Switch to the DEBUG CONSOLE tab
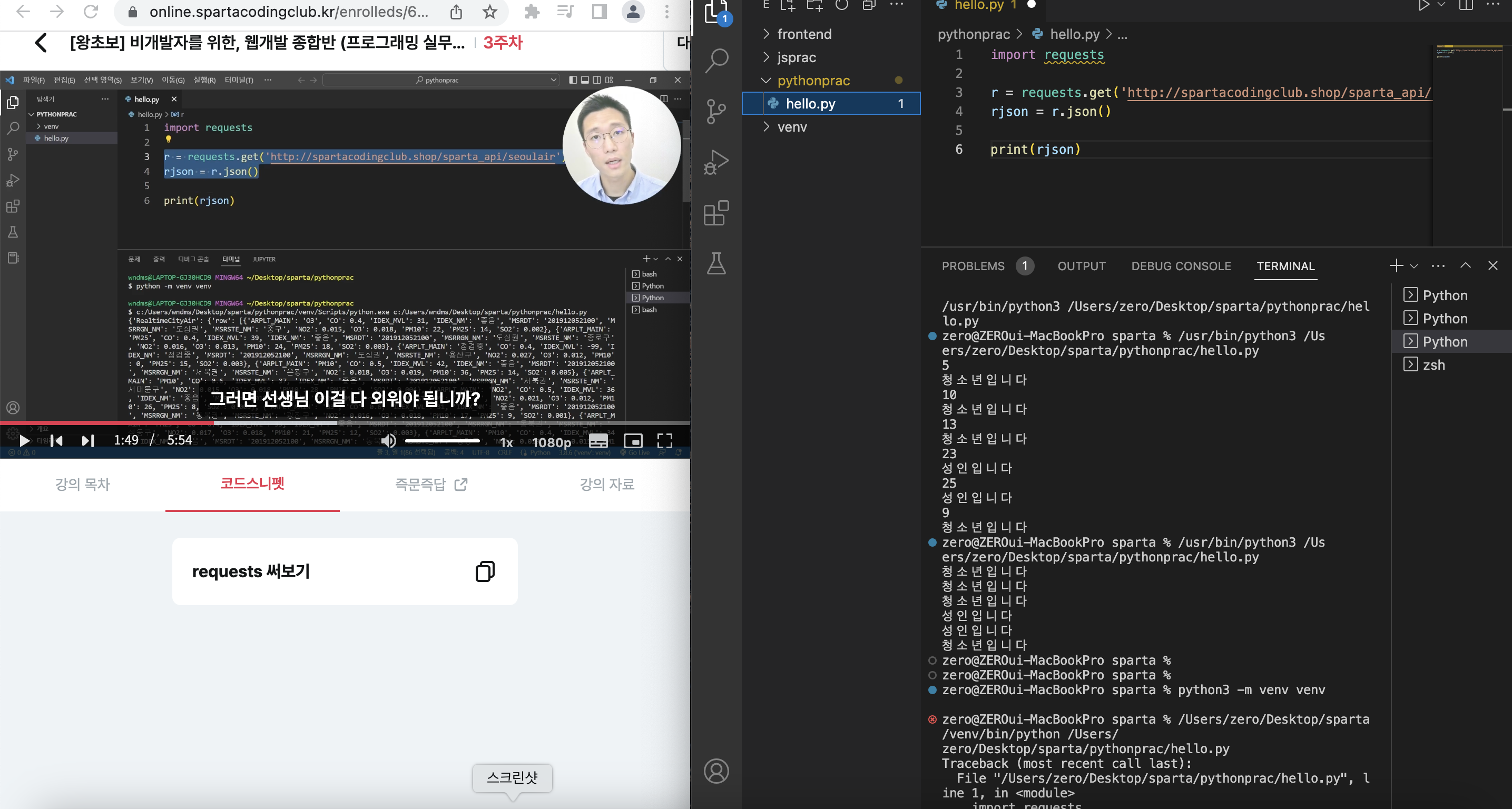The image size is (1512, 809). pyautogui.click(x=1181, y=267)
